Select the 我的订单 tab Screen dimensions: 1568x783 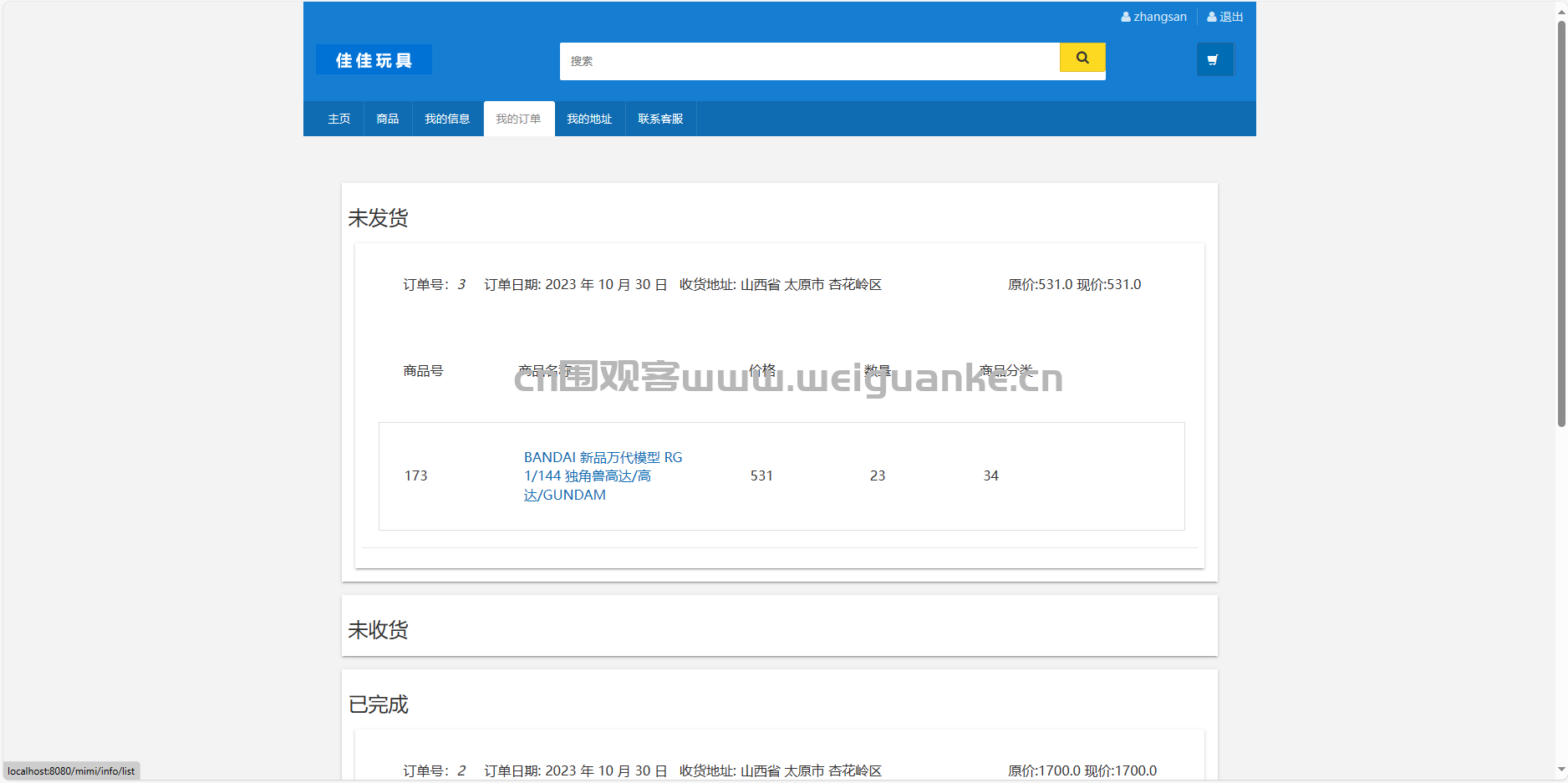point(519,119)
